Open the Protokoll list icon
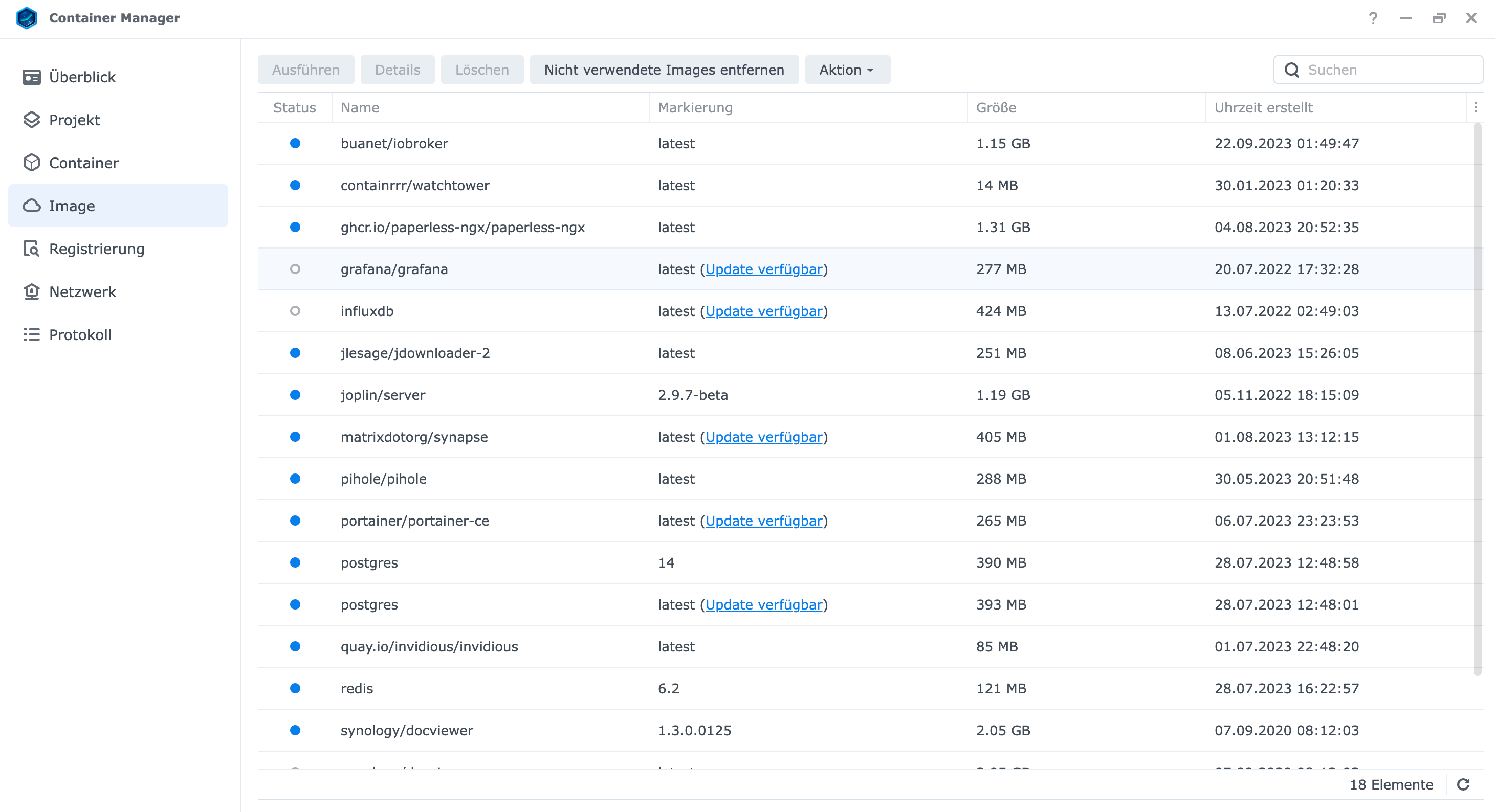The height and width of the screenshot is (812, 1495). tap(31, 334)
